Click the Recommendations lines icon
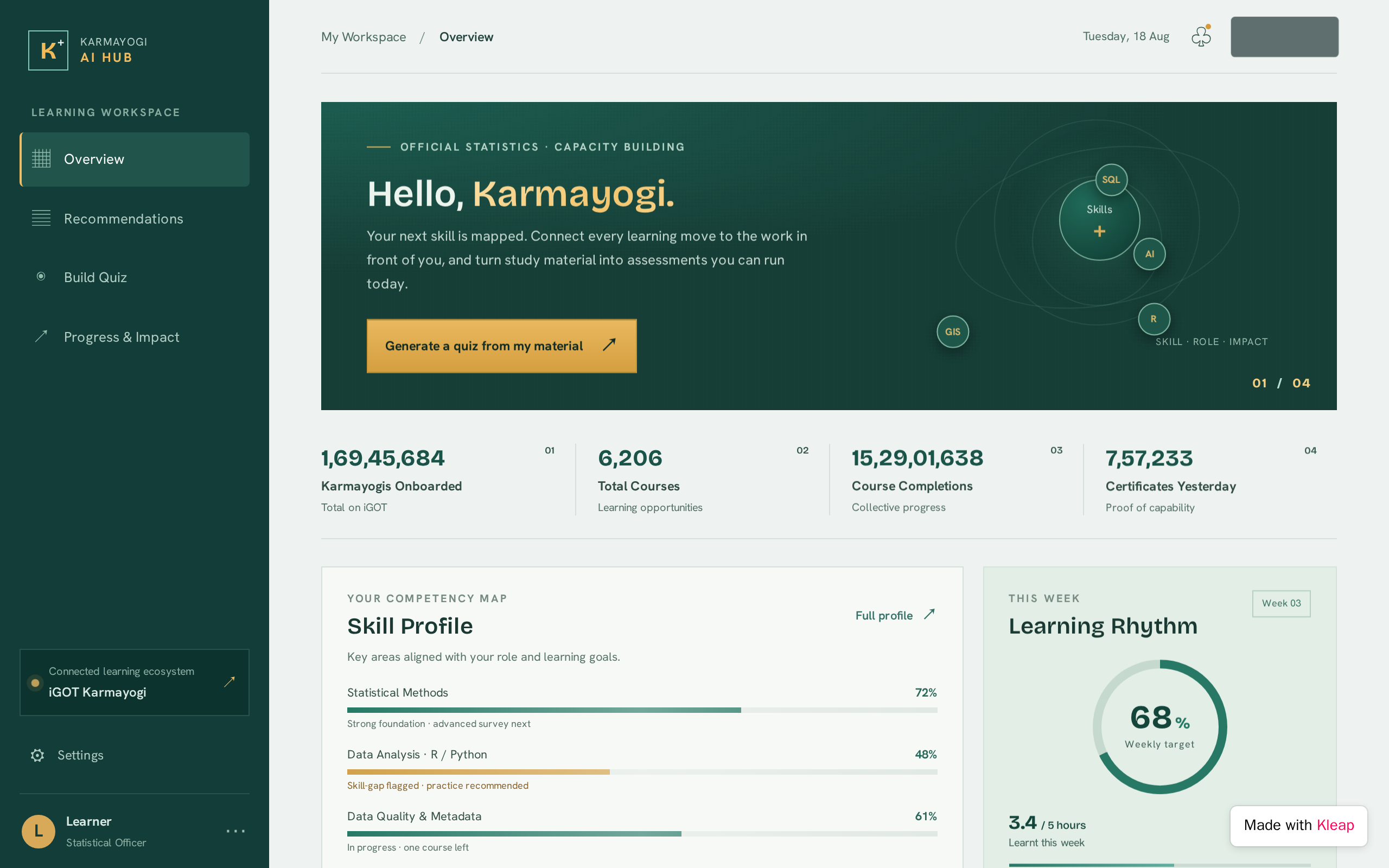This screenshot has width=1389, height=868. coord(41,218)
